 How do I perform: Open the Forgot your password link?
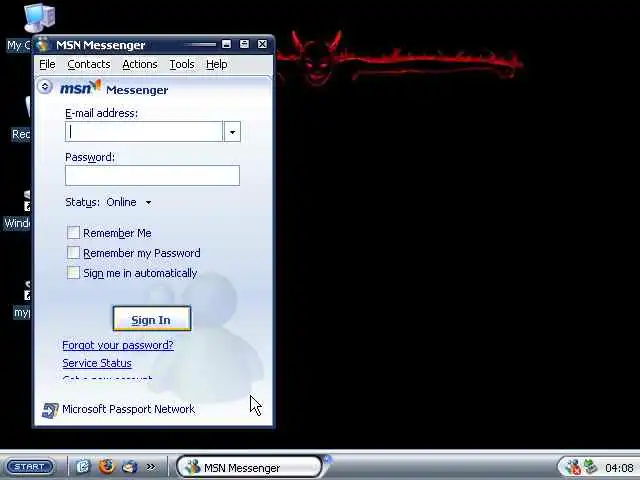coord(118,345)
